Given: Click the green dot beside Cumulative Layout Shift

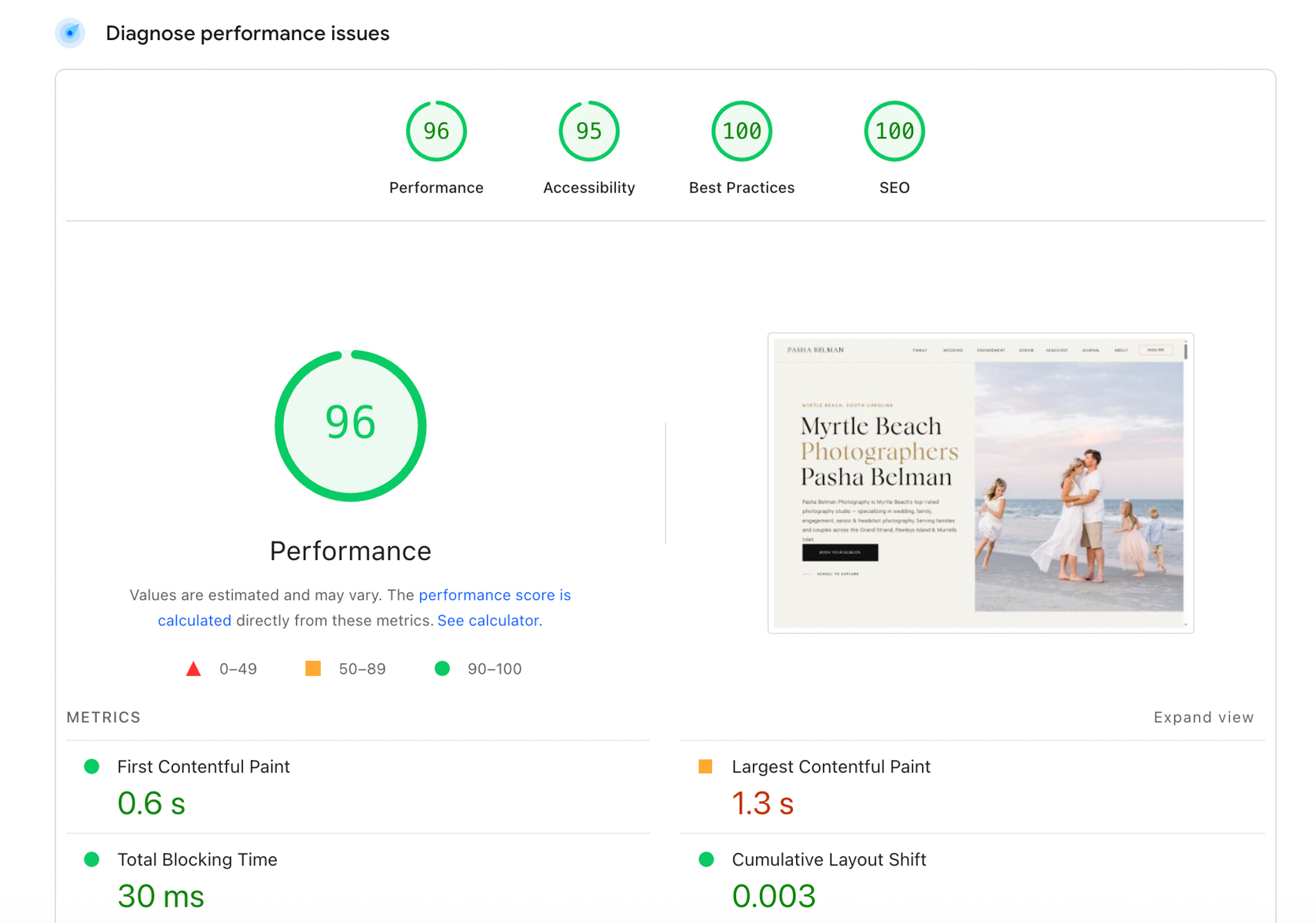Looking at the screenshot, I should pos(705,859).
